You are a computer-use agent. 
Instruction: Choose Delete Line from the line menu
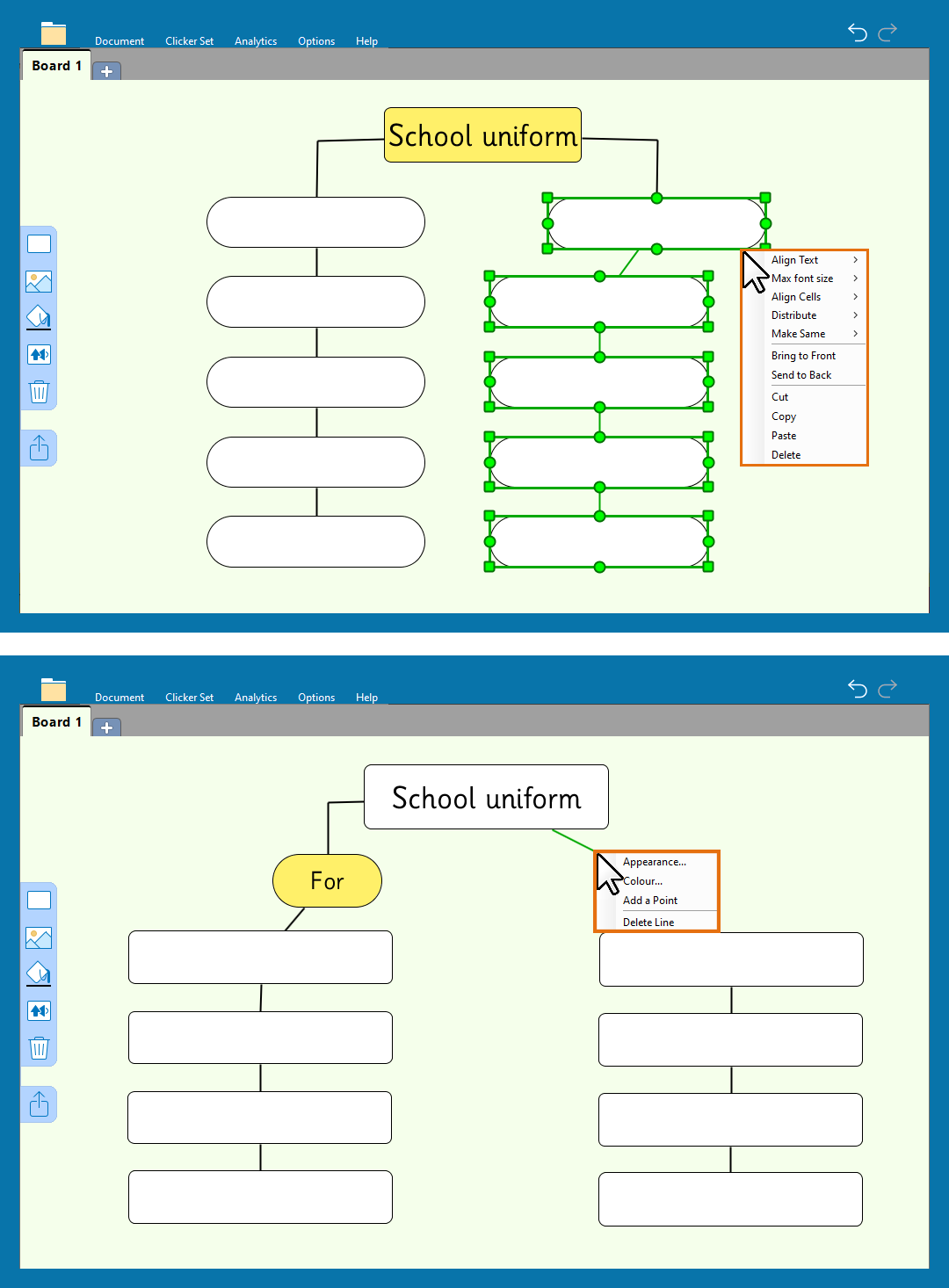[648, 922]
